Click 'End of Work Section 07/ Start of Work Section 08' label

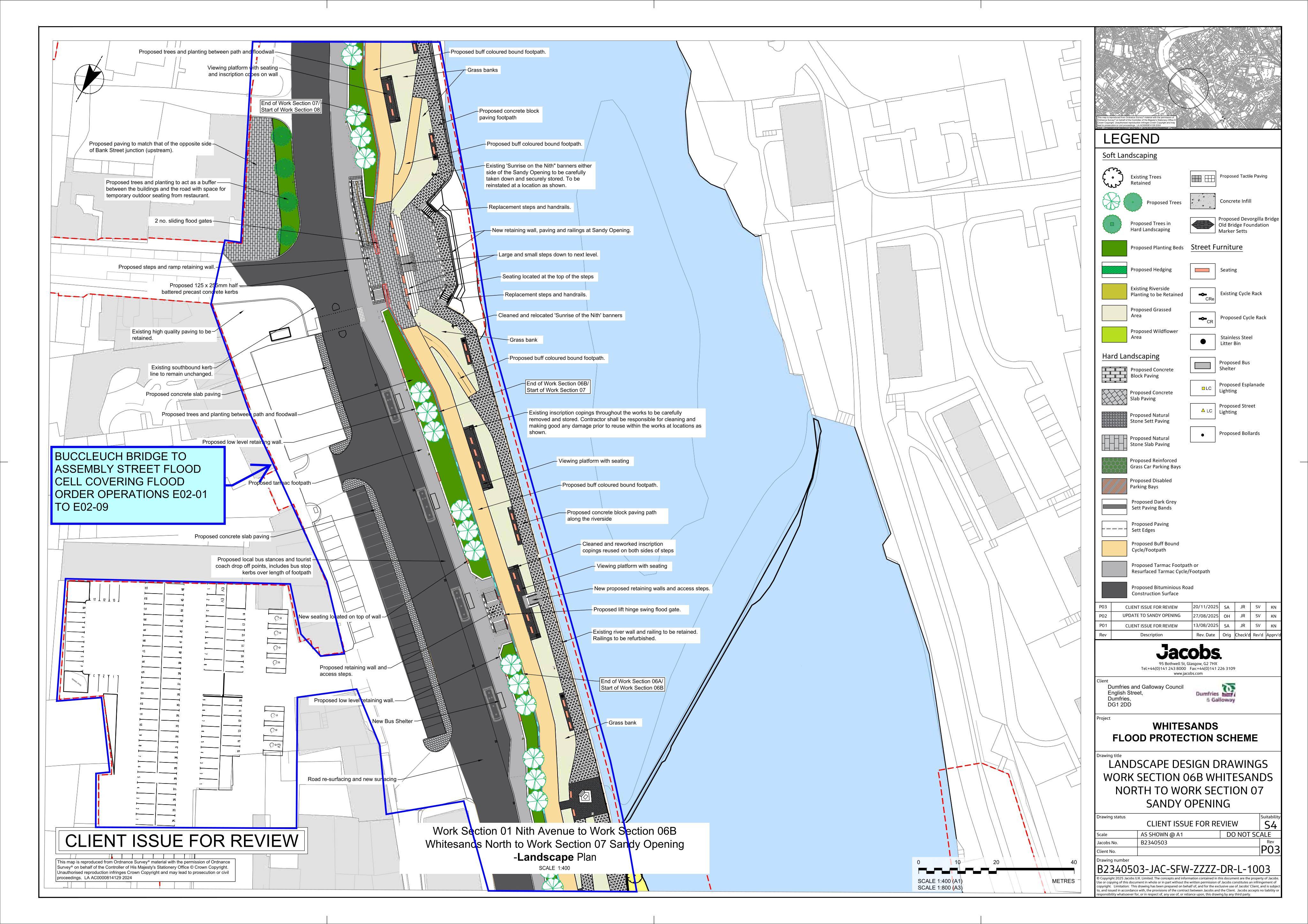pyautogui.click(x=291, y=107)
